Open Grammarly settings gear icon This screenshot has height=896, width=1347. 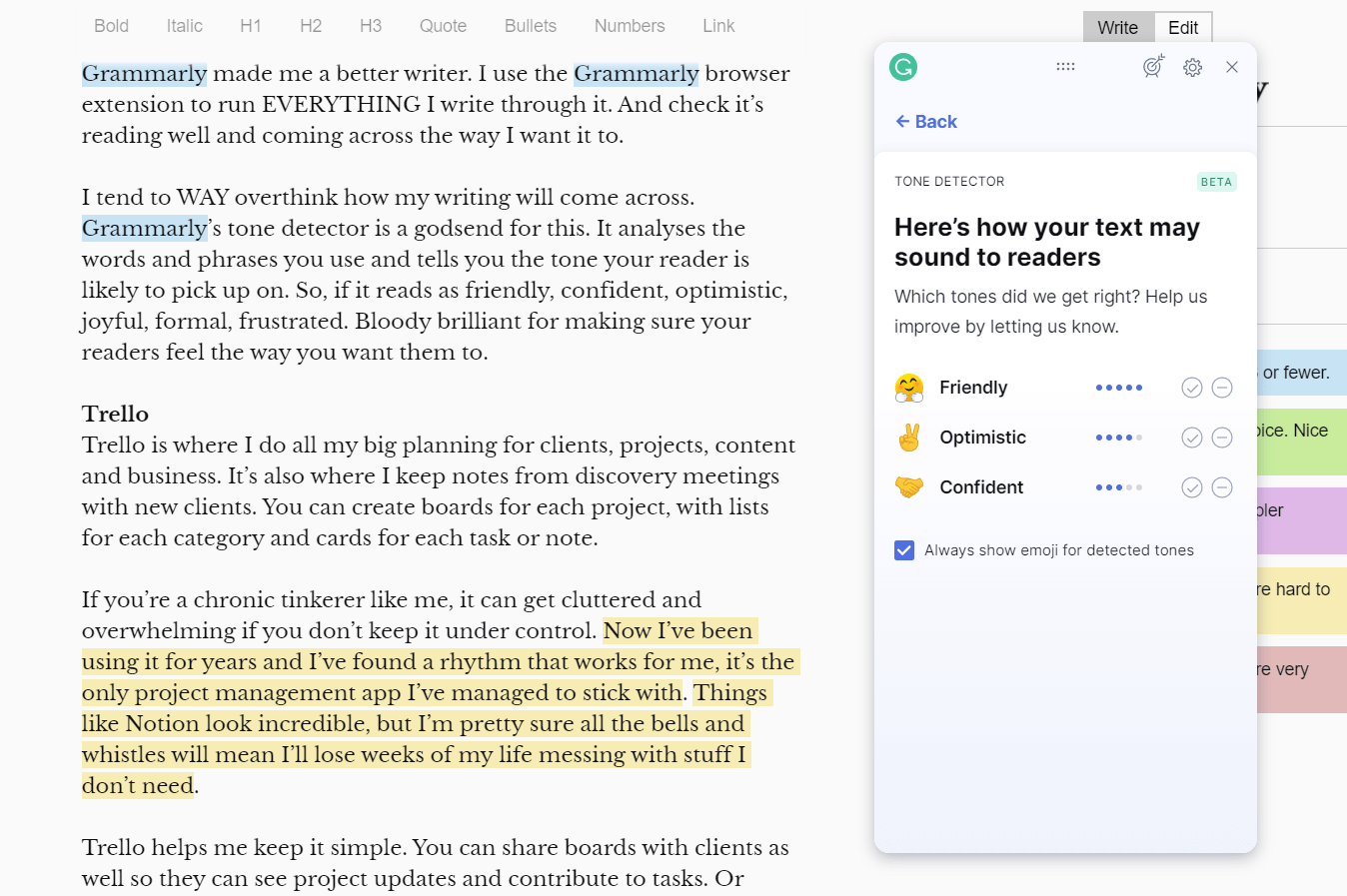1192,68
